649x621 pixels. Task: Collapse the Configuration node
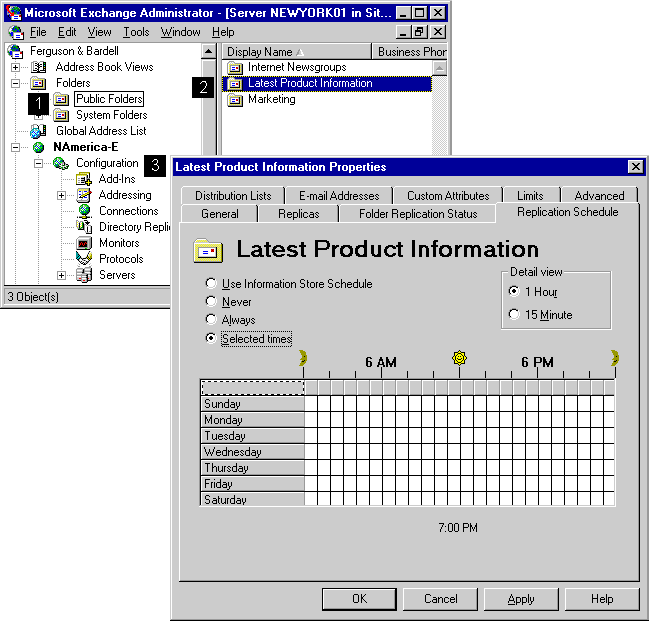[x=38, y=164]
